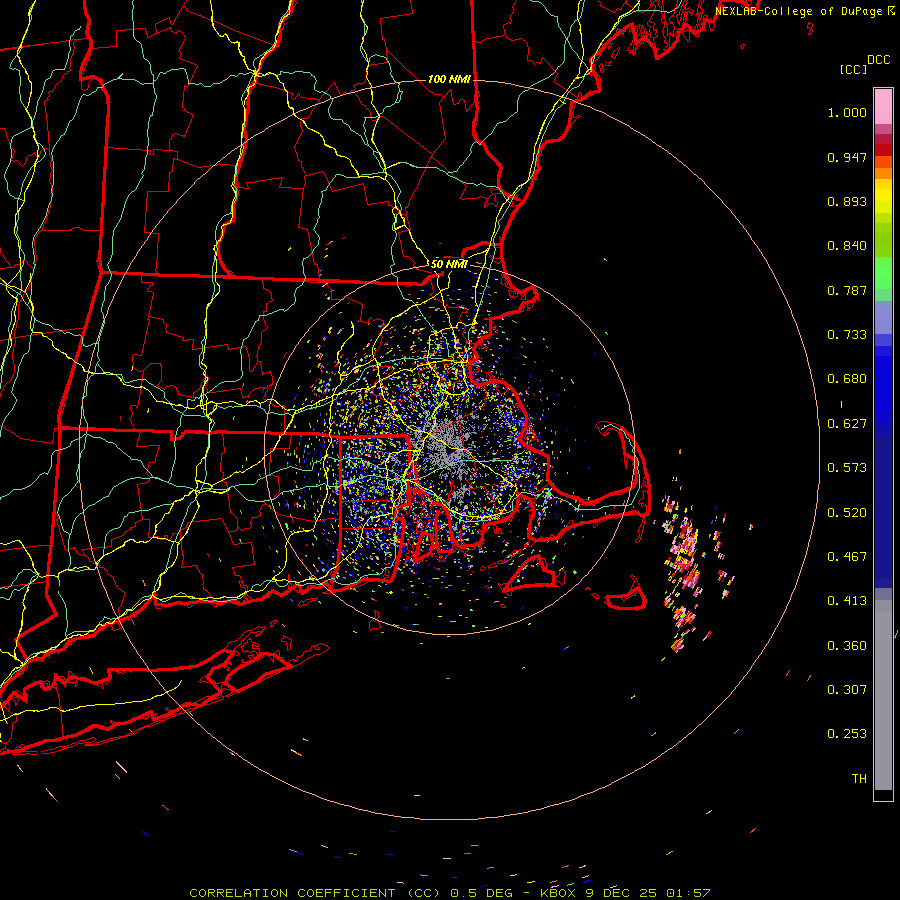Image resolution: width=900 pixels, height=900 pixels.
Task: Pick the pink segment beside 1.000
Action: [x=883, y=107]
